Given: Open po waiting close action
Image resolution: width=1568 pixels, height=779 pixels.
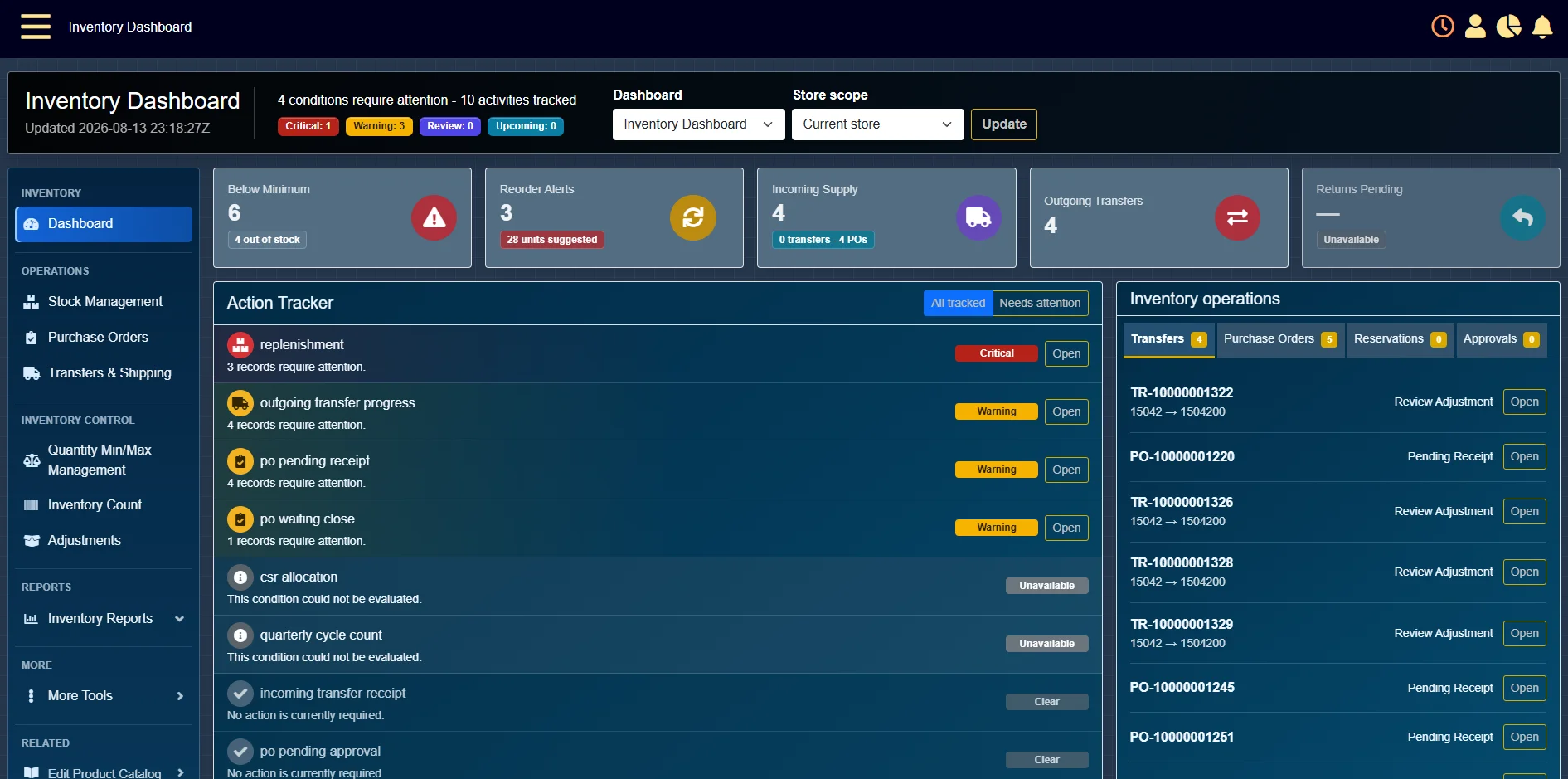Looking at the screenshot, I should [1066, 528].
